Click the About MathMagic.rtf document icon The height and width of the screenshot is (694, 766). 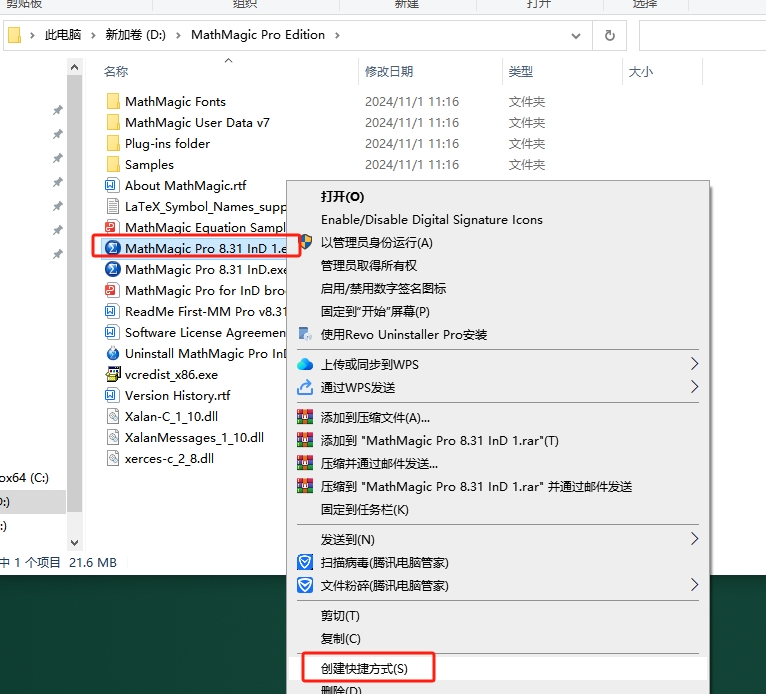[111, 185]
